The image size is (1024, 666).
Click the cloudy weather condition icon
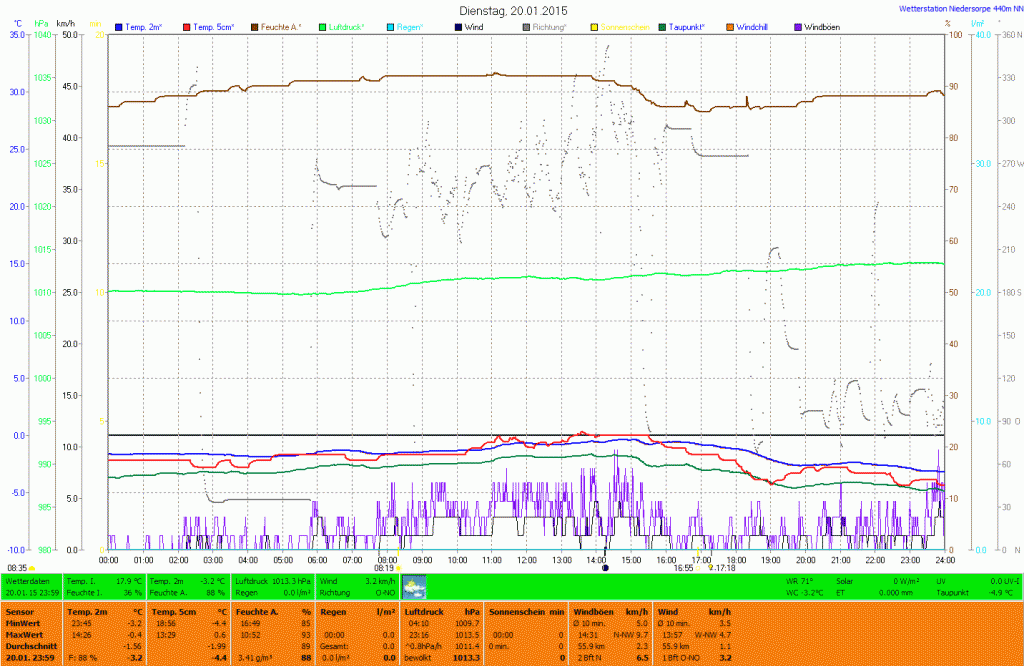coord(413,586)
